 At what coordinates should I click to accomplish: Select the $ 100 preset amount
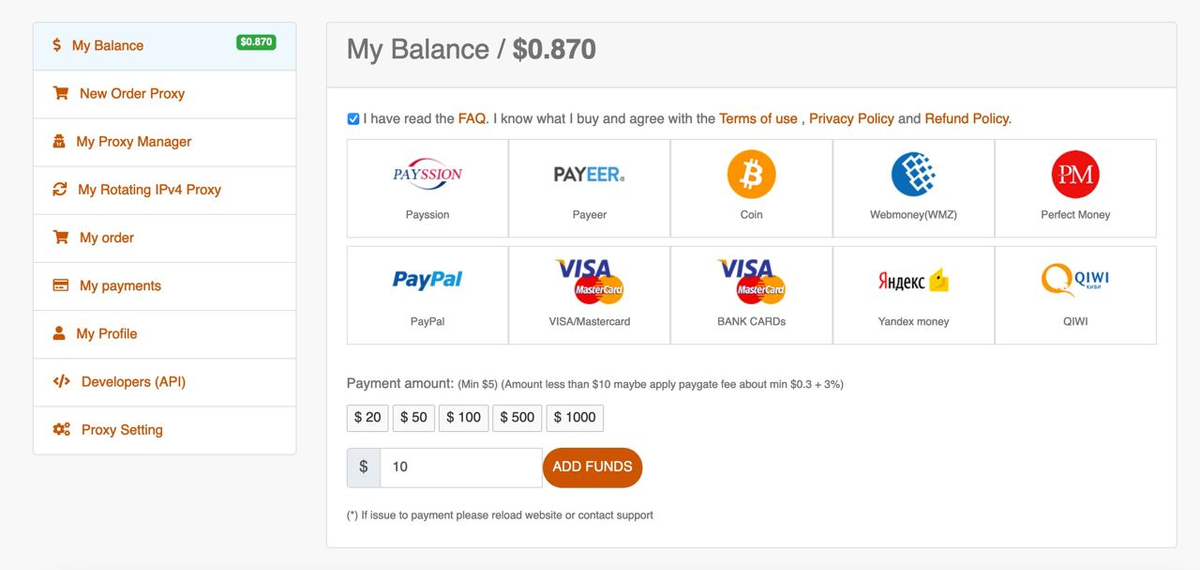coord(463,417)
